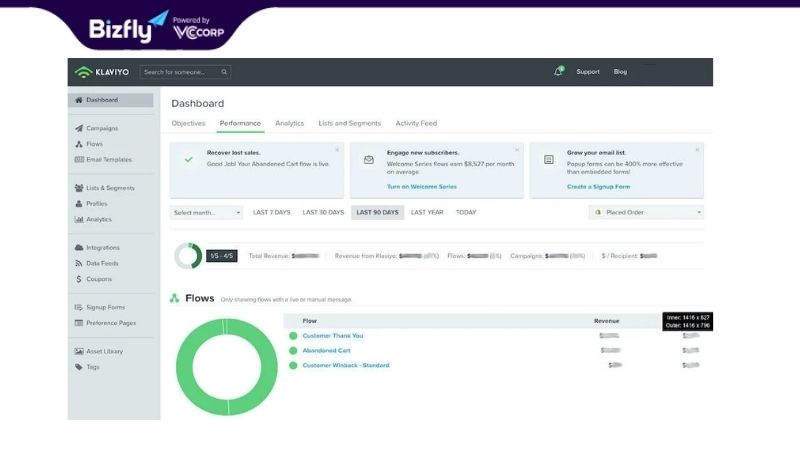Open the notifications bell
This screenshot has width=800, height=450.
(558, 72)
